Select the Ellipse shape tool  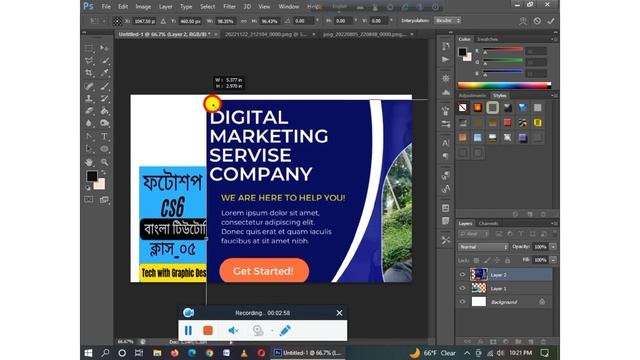(104, 149)
